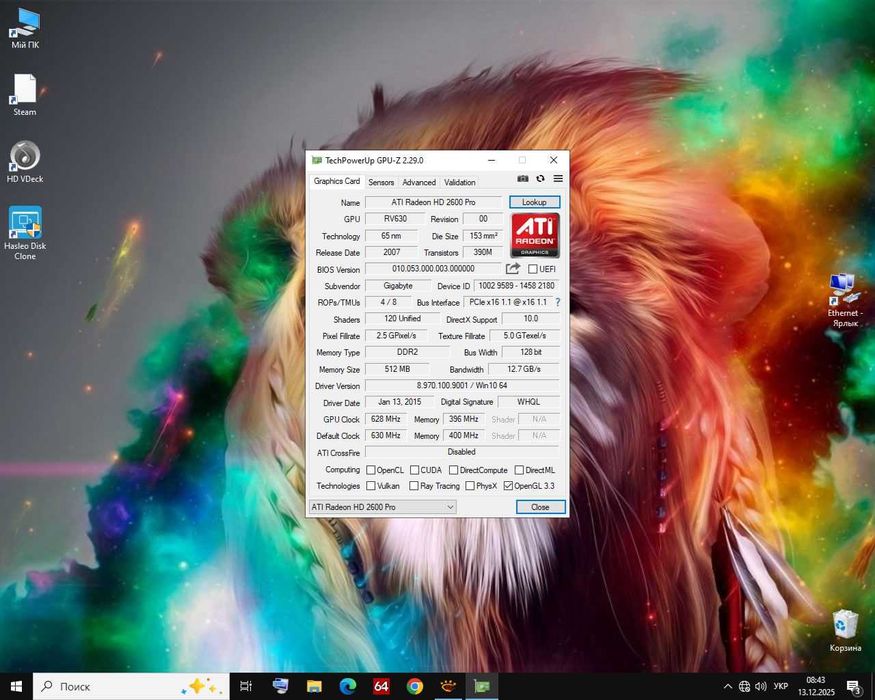Click the ATI CrossFire Disabled field
875x700 pixels.
click(x=462, y=452)
